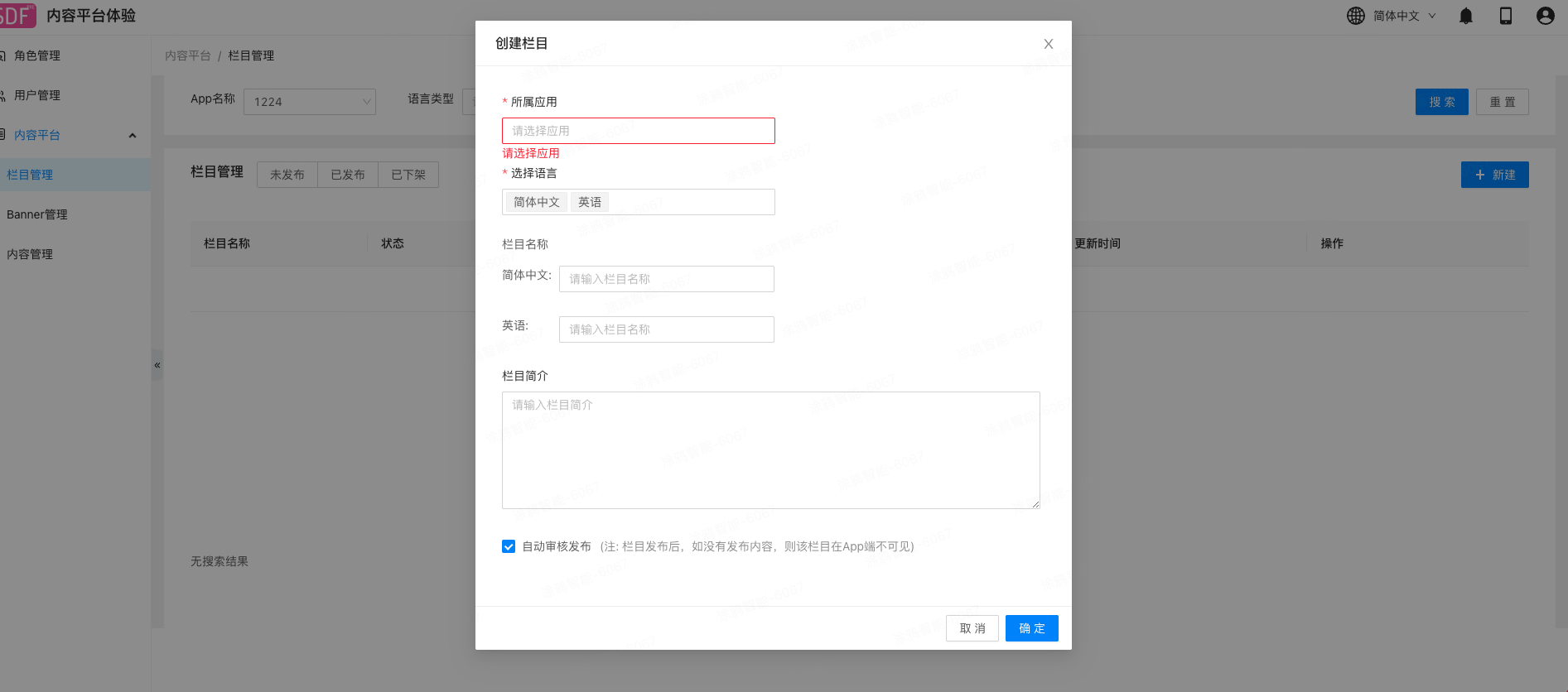
Task: Click the 搜索 button
Action: [x=1442, y=102]
